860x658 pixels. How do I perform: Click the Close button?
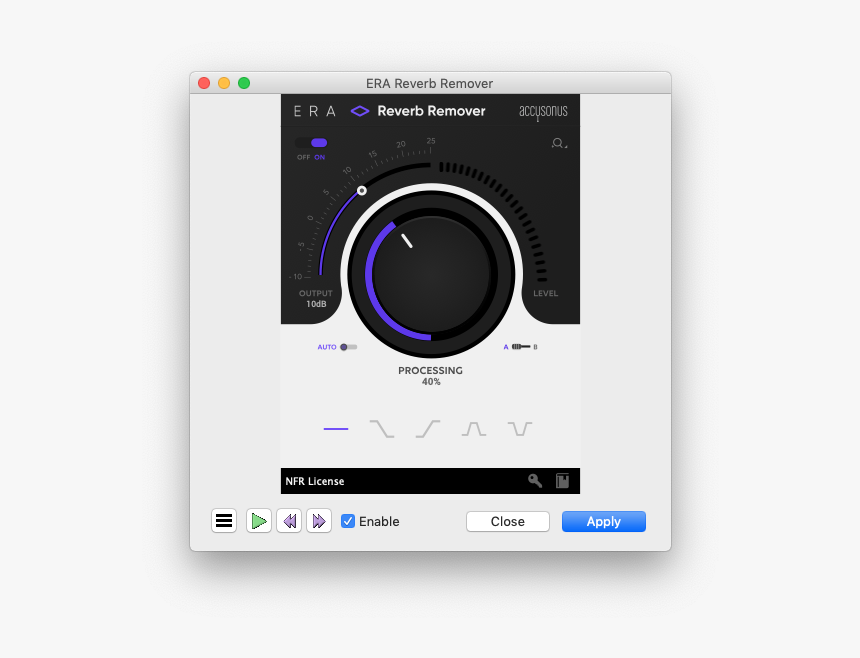(507, 521)
